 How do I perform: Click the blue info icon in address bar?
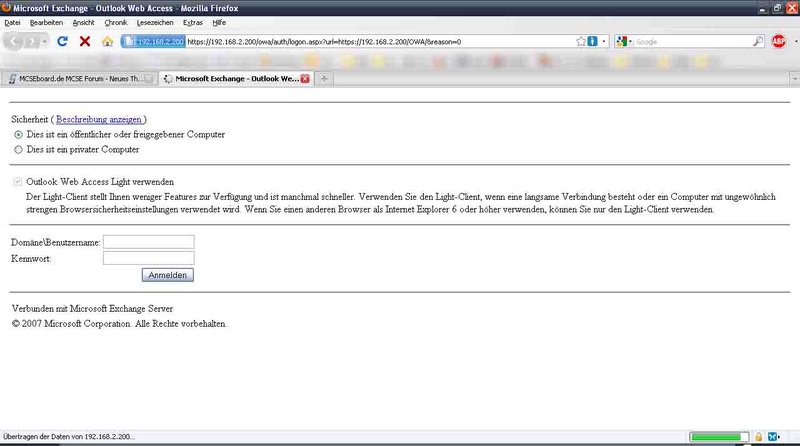pyautogui.click(x=592, y=41)
